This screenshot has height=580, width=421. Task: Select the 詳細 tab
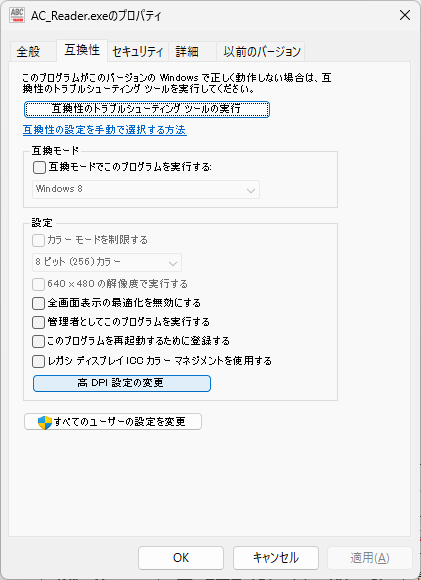[187, 51]
